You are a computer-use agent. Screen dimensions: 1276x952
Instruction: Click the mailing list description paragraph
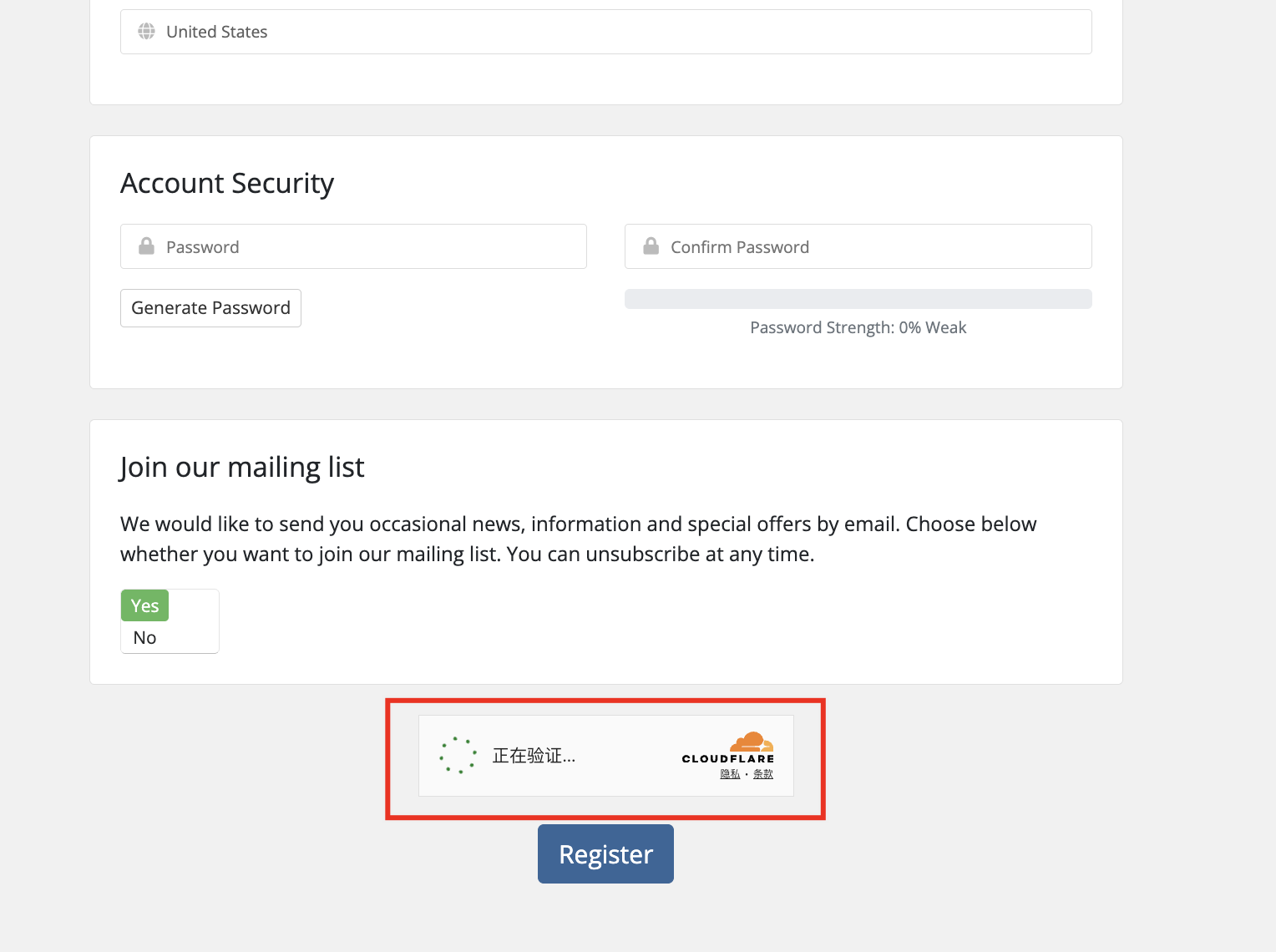[x=578, y=539]
